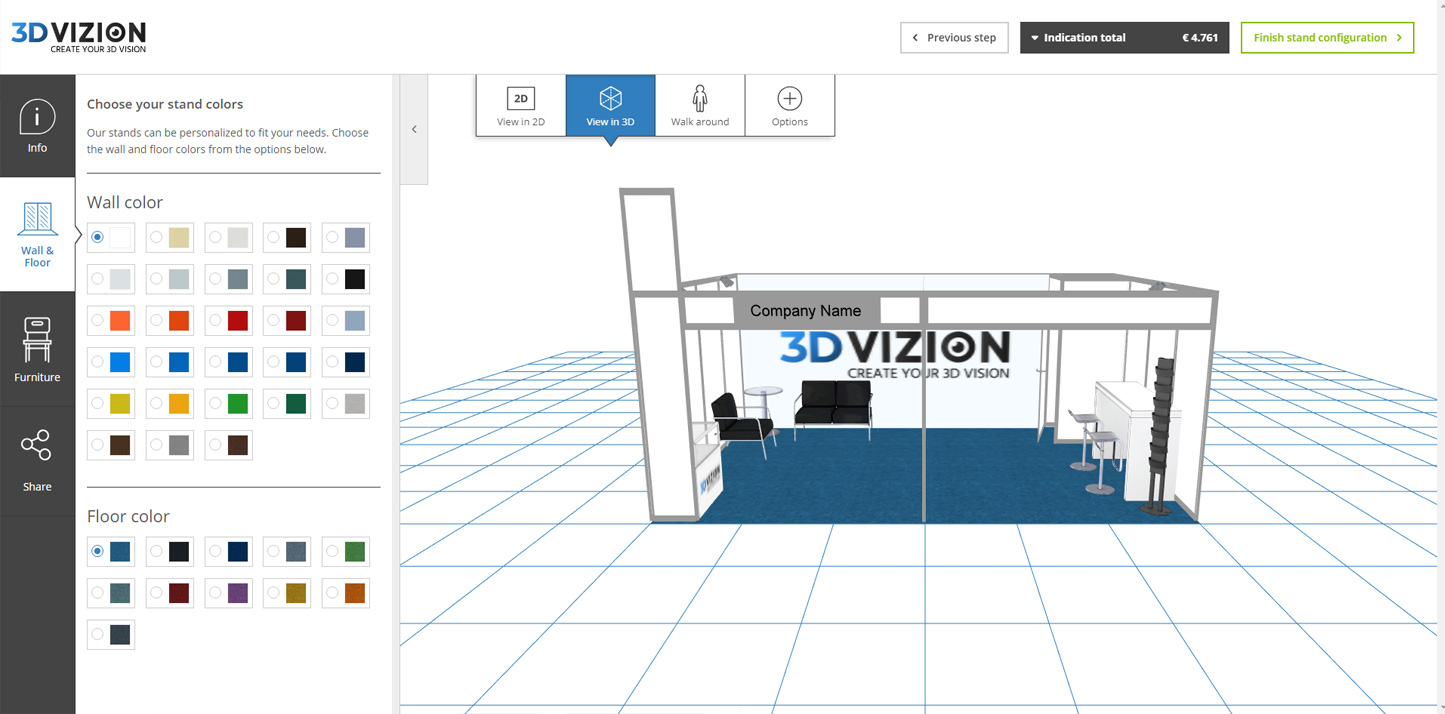
Task: Select the purple floor color radio button
Action: [215, 593]
